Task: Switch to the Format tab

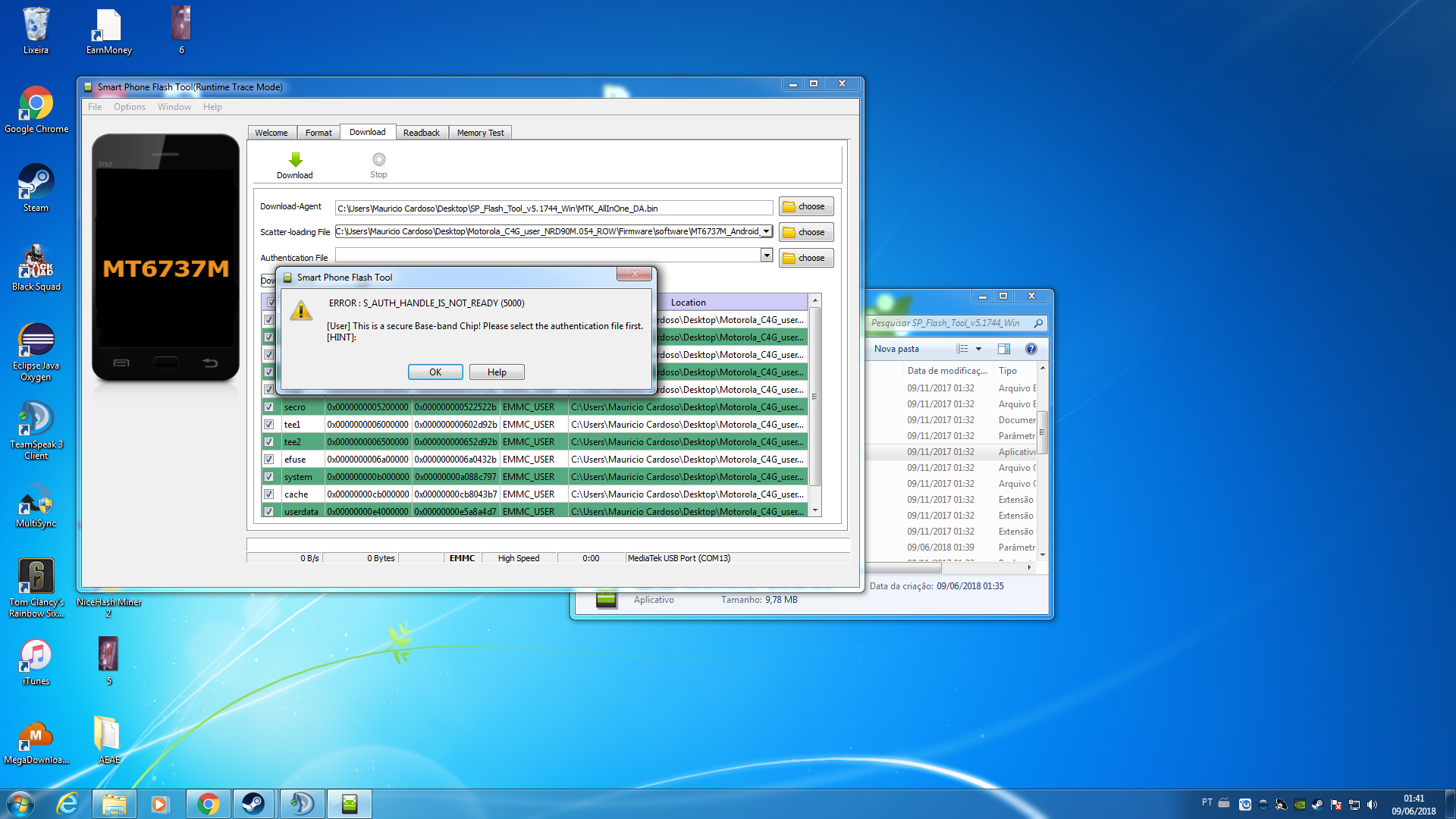Action: 318,133
